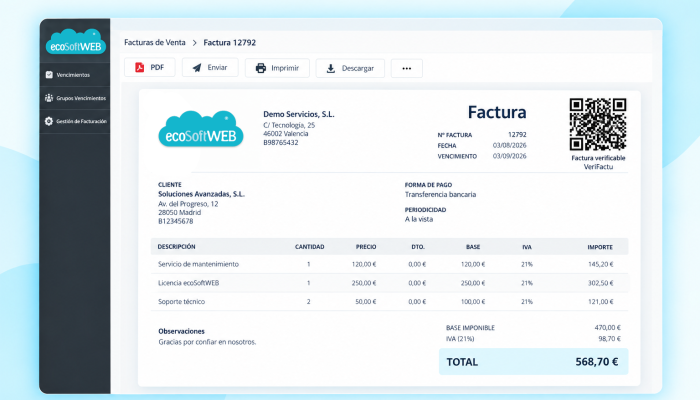Click the BASE IMPONIBLE 470,00 € value
The image size is (700, 400).
point(608,328)
